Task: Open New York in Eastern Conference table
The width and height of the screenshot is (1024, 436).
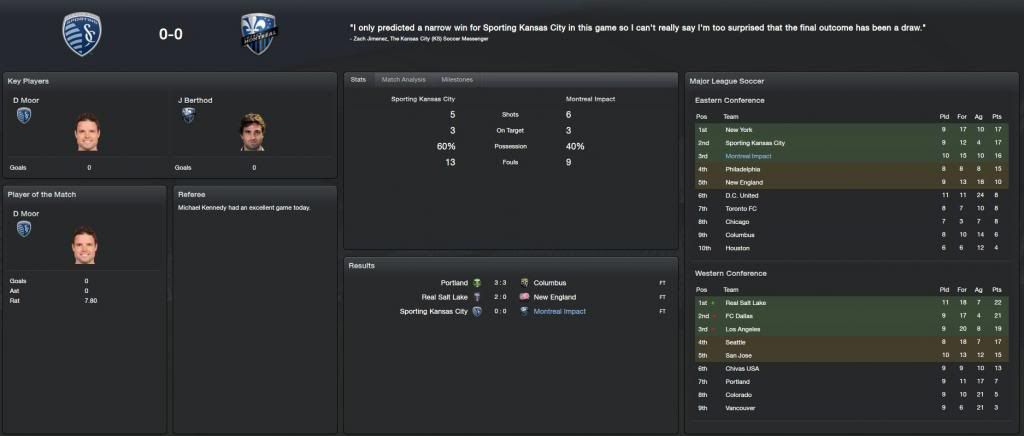Action: [x=738, y=130]
